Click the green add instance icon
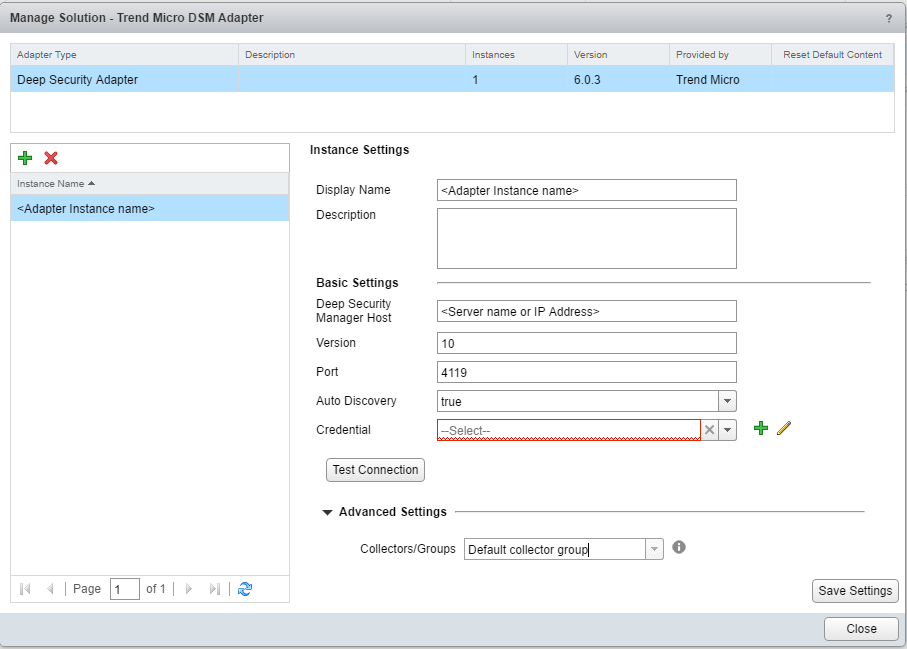 point(26,158)
